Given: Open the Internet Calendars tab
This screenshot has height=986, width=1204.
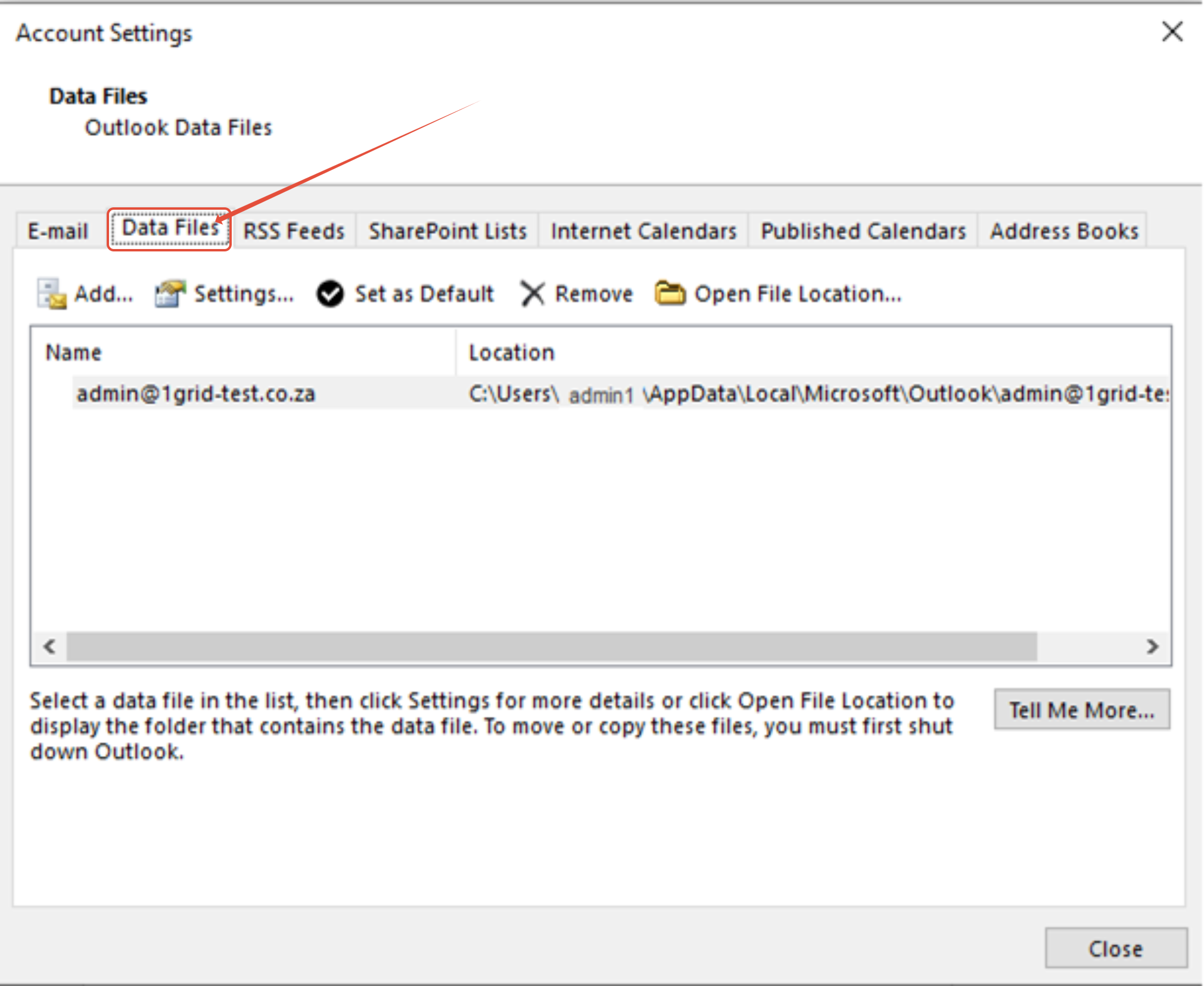Looking at the screenshot, I should (643, 231).
